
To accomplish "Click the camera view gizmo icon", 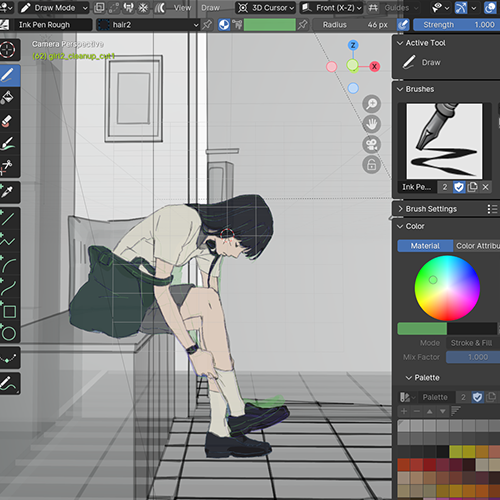I will click(371, 145).
